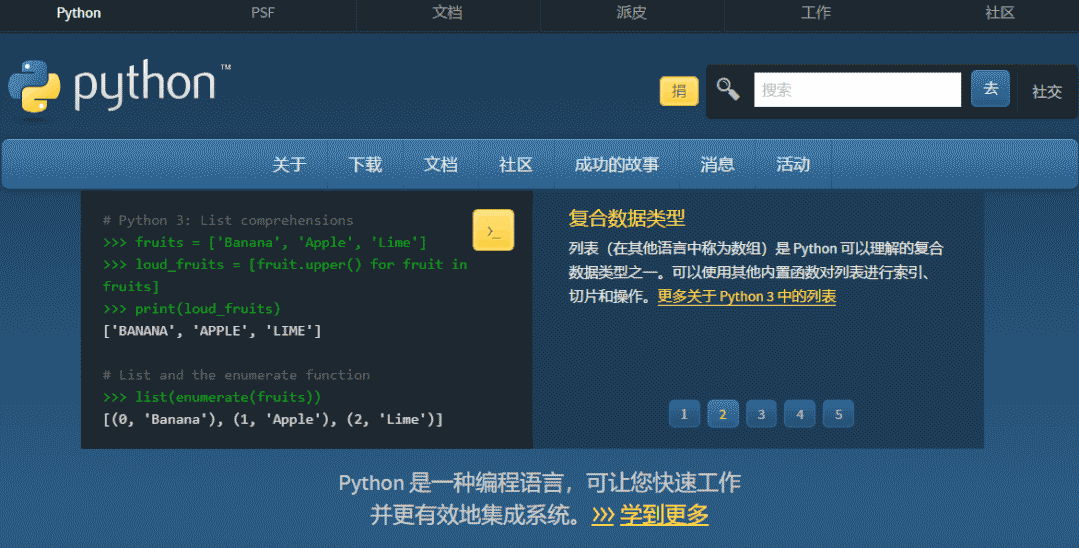Switch to the 派皮 top tab
The width and height of the screenshot is (1079, 548).
[x=632, y=13]
